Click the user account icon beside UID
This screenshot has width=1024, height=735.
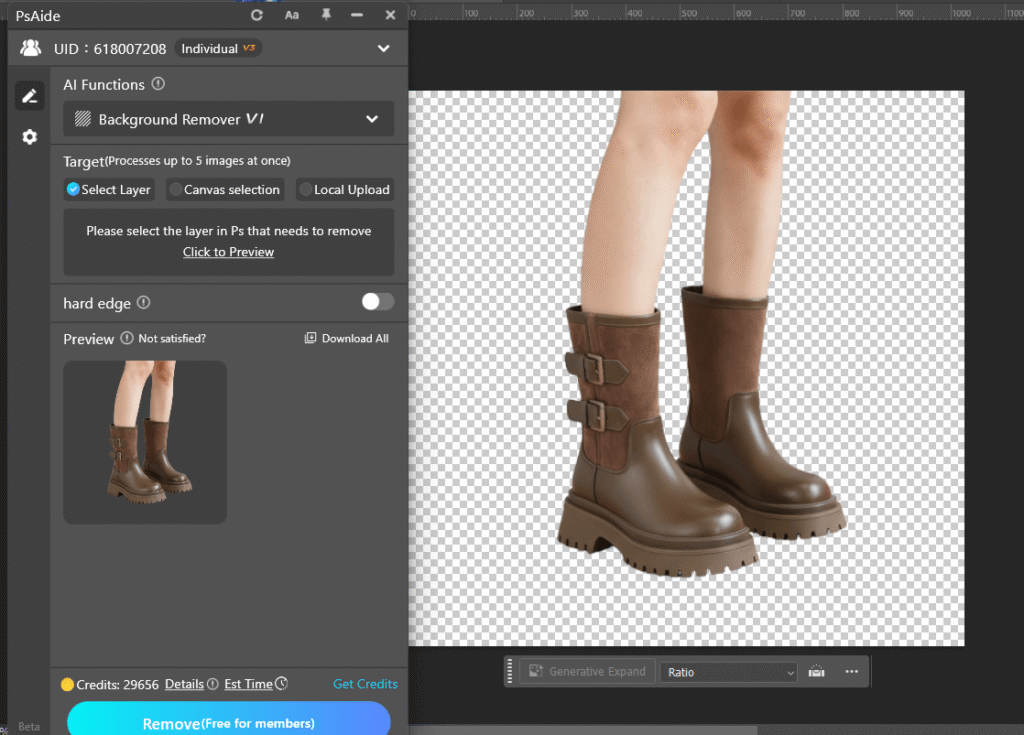(29, 47)
